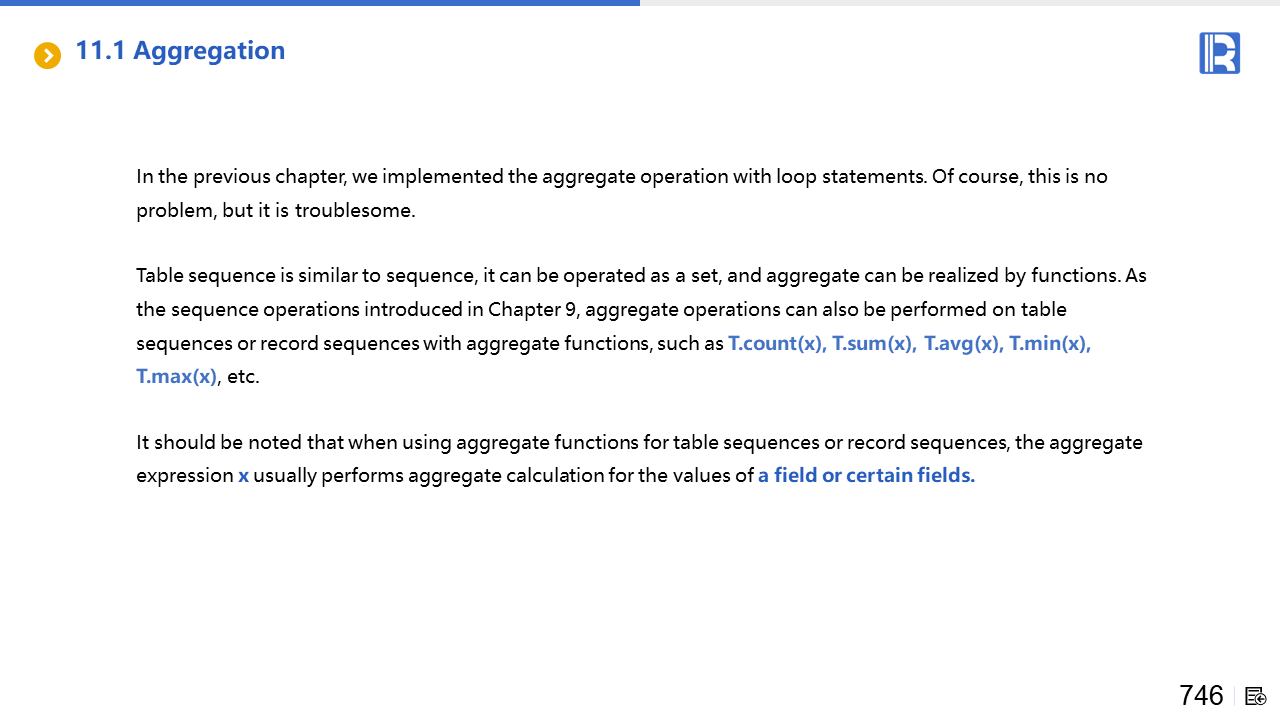Click the blue x after the word expression
The height and width of the screenshot is (720, 1280).
(243, 476)
